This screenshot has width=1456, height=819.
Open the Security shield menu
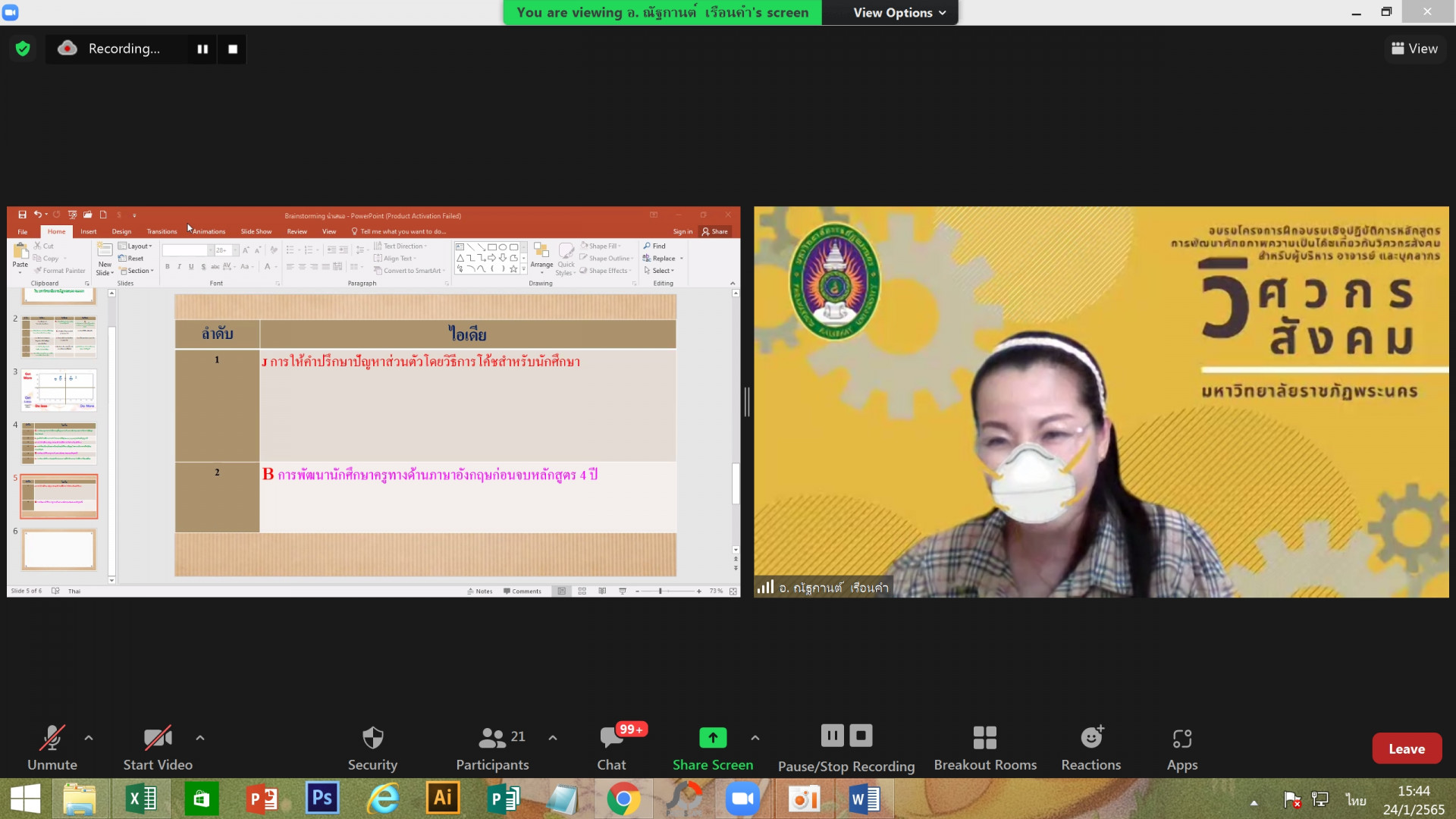click(x=372, y=748)
